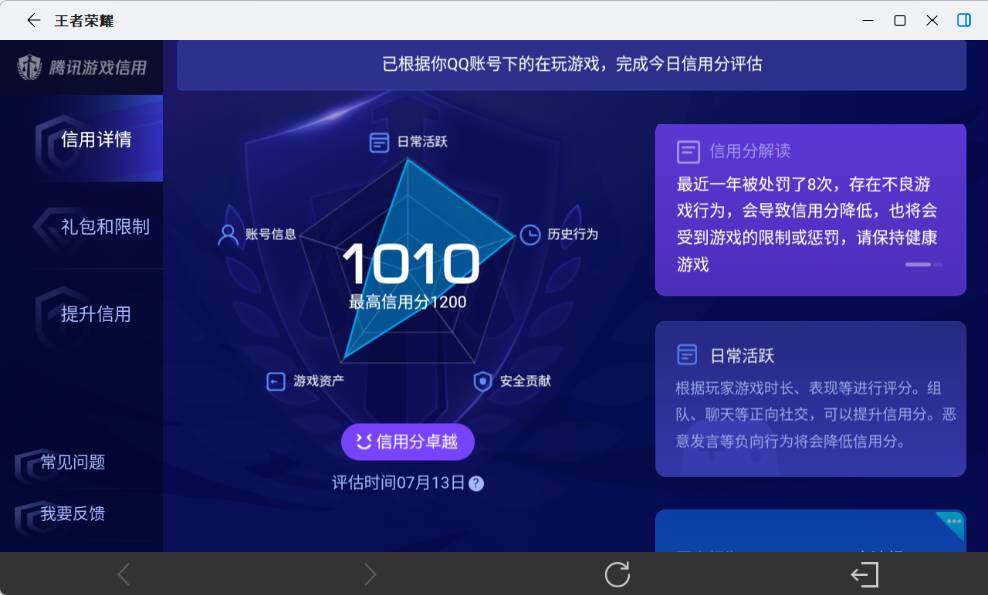Screen dimensions: 988x595
Task: Click the 账号信息 label on radar chart
Action: (x=270, y=234)
